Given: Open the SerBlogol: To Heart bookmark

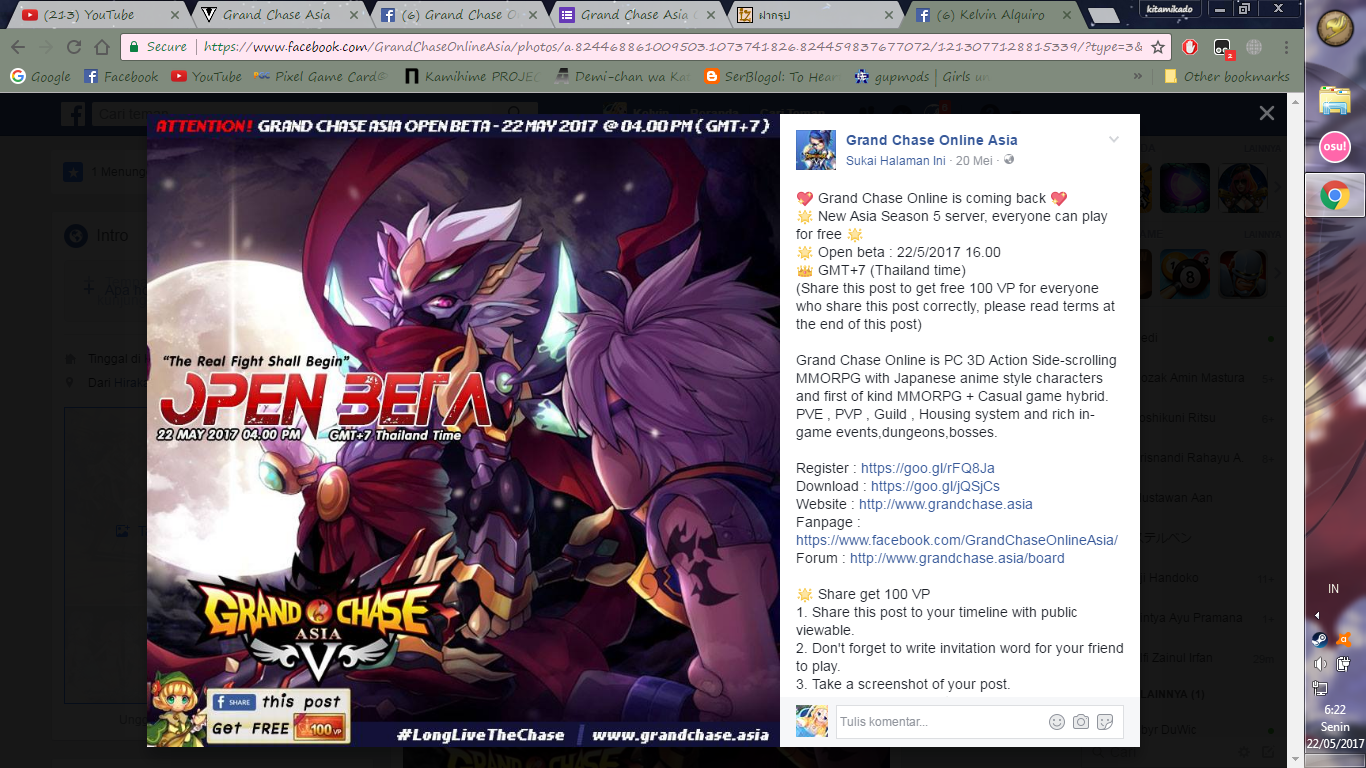Looking at the screenshot, I should pos(772,76).
